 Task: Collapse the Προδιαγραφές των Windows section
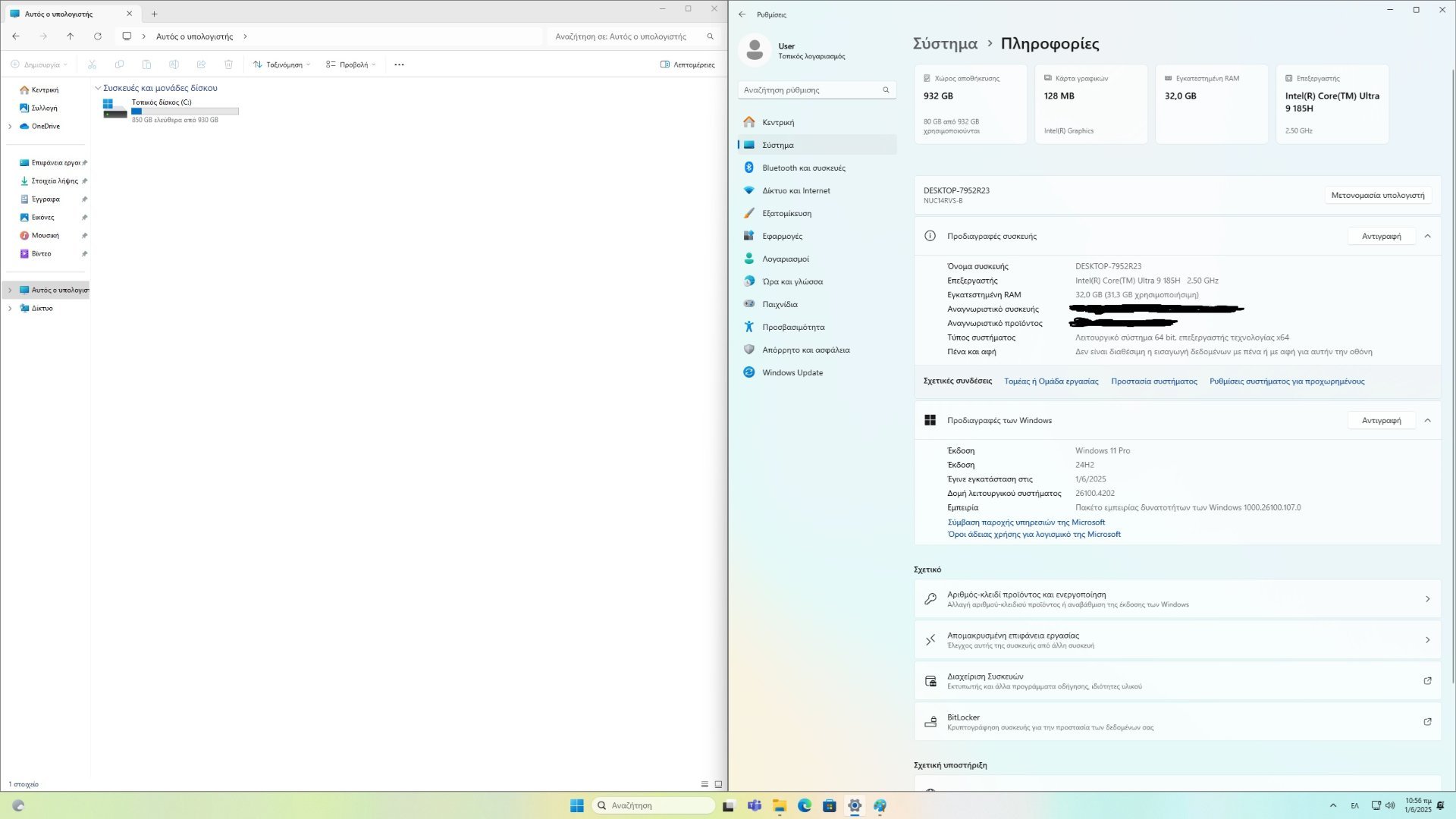click(1428, 420)
